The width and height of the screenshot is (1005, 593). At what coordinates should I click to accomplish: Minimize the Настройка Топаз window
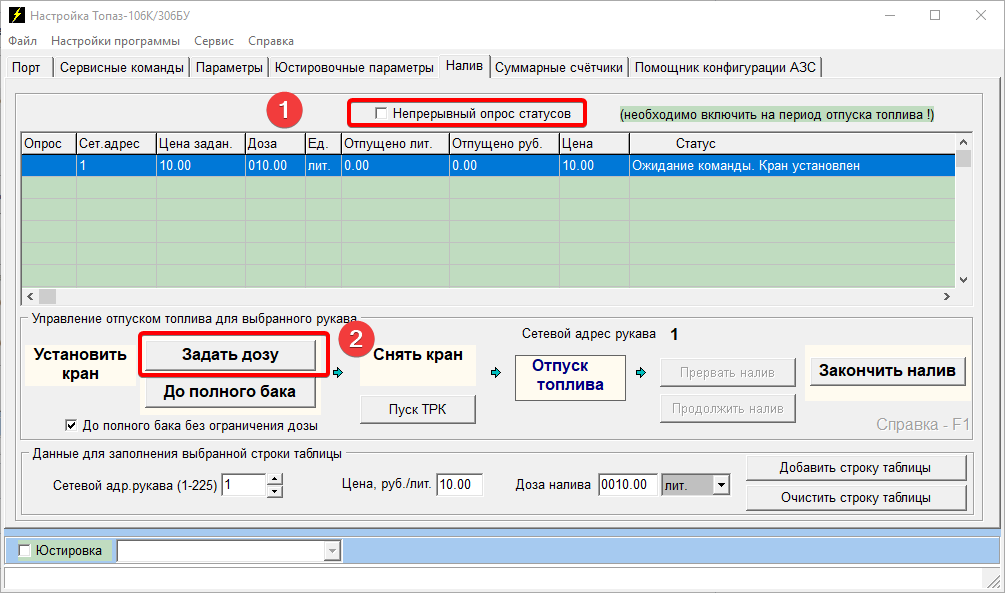(890, 15)
